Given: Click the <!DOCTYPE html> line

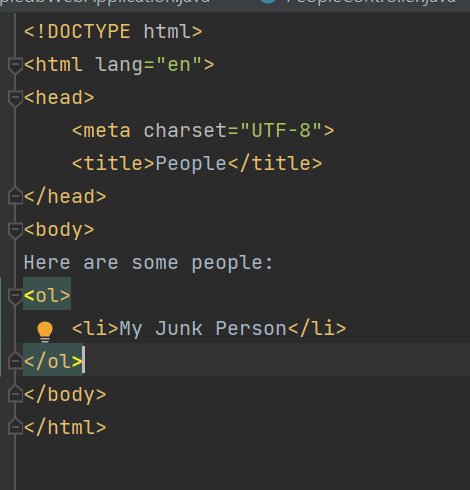Looking at the screenshot, I should [113, 32].
